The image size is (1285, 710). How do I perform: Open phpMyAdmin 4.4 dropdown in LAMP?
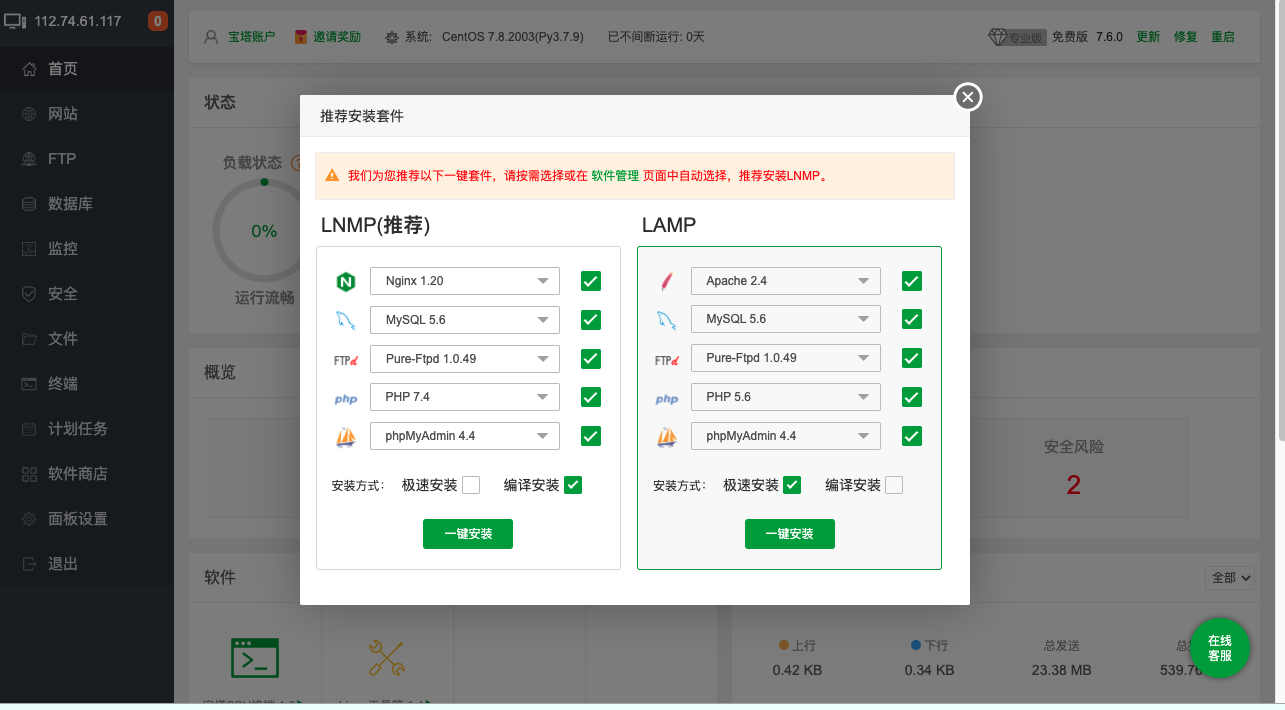click(786, 436)
